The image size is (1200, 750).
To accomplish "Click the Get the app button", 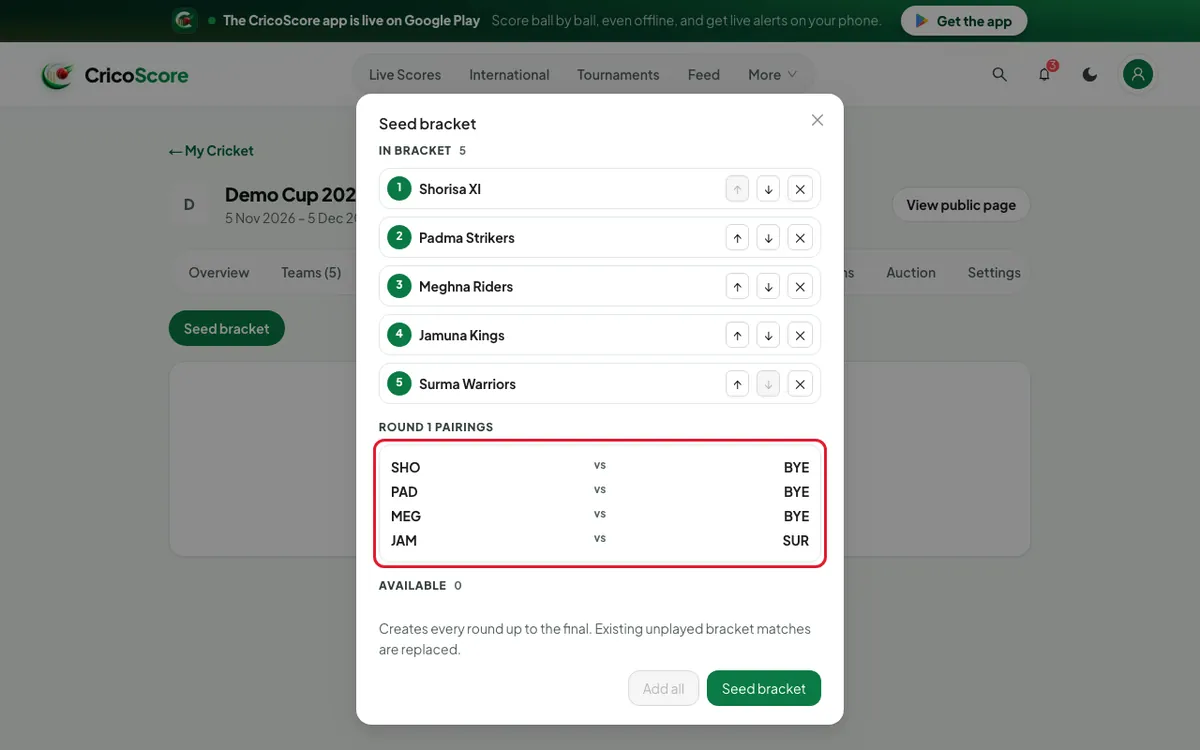I will pyautogui.click(x=964, y=21).
